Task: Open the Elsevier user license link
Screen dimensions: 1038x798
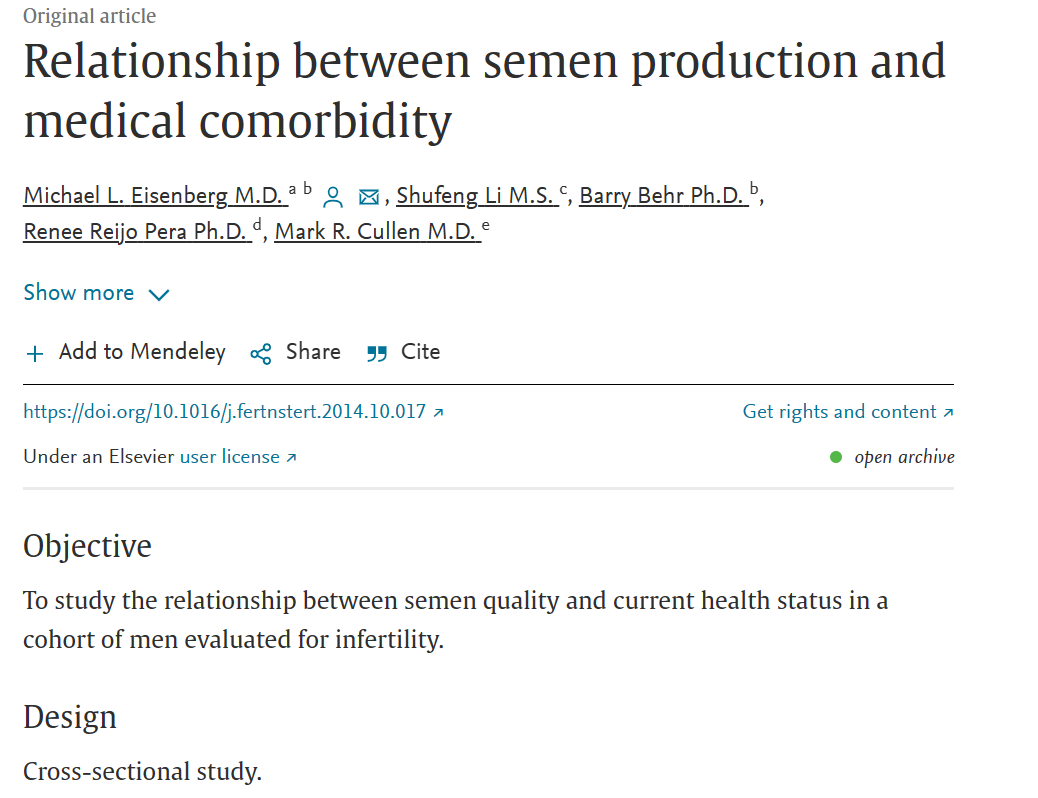Action: [x=230, y=457]
